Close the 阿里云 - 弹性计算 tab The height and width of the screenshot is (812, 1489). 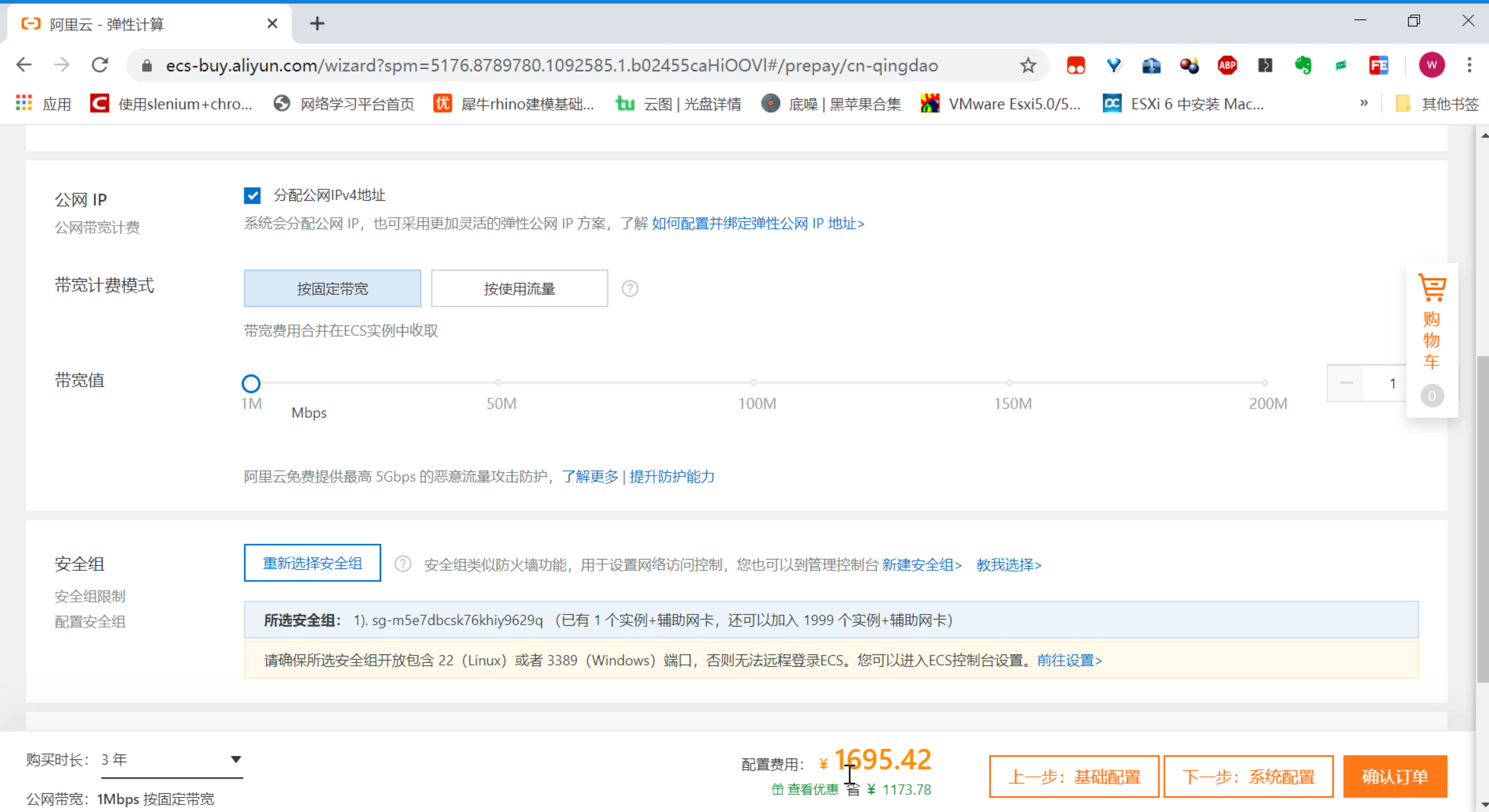(x=272, y=23)
